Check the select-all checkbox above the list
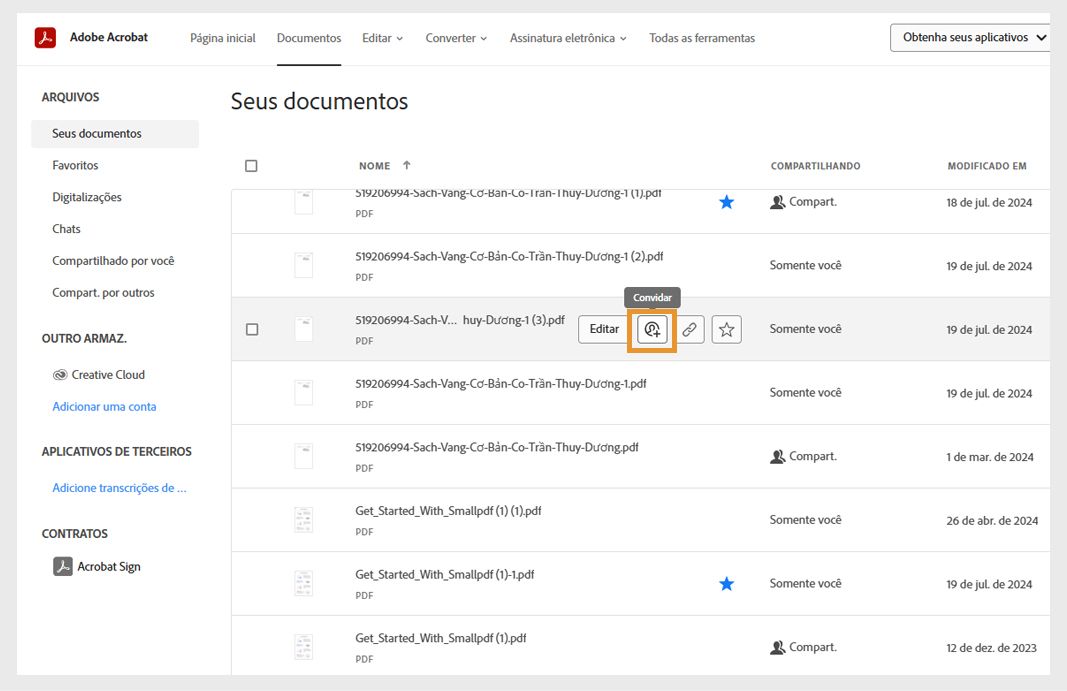1067x691 pixels. click(x=253, y=165)
